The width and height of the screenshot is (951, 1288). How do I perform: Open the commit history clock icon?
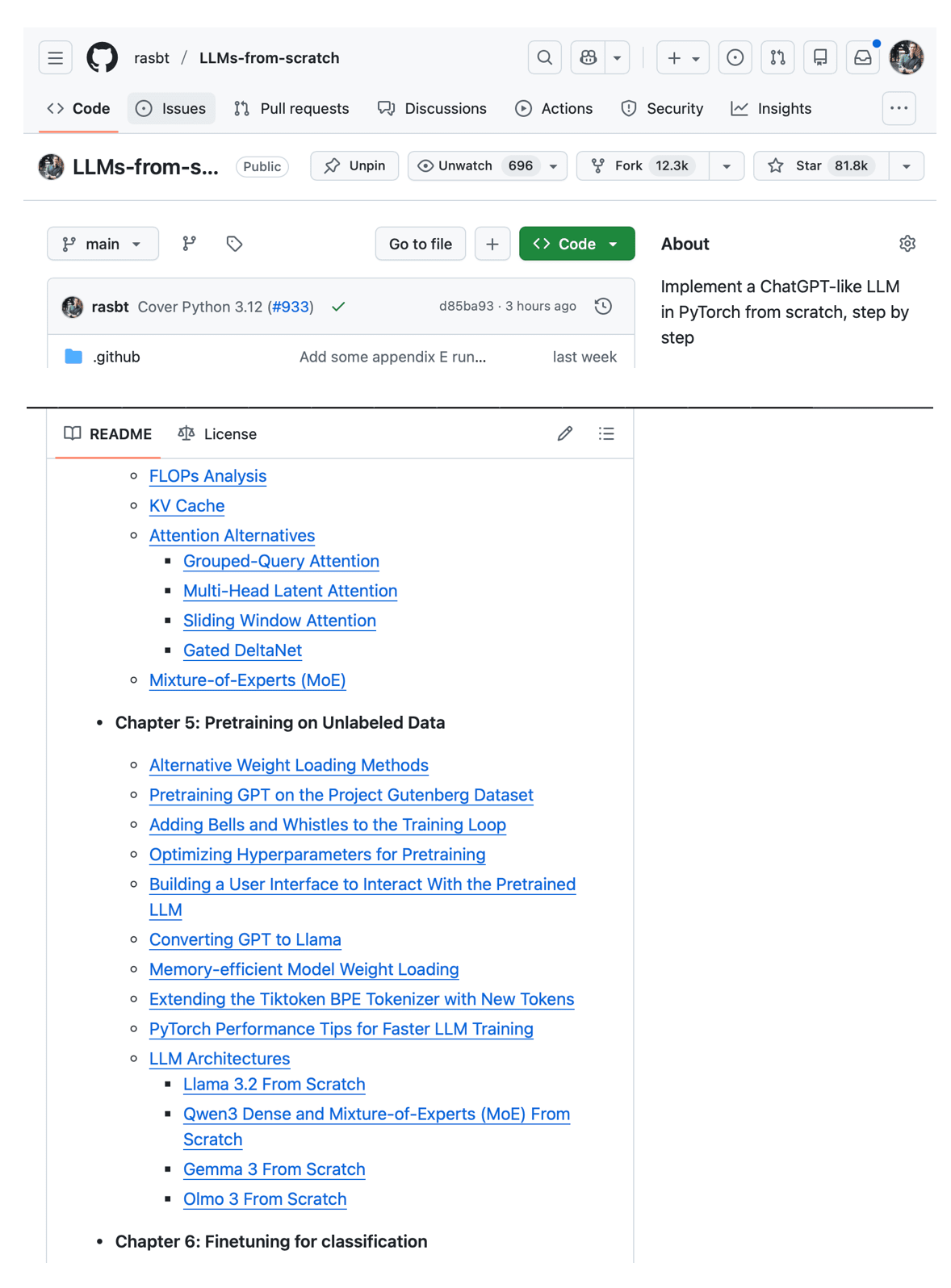[x=603, y=307]
